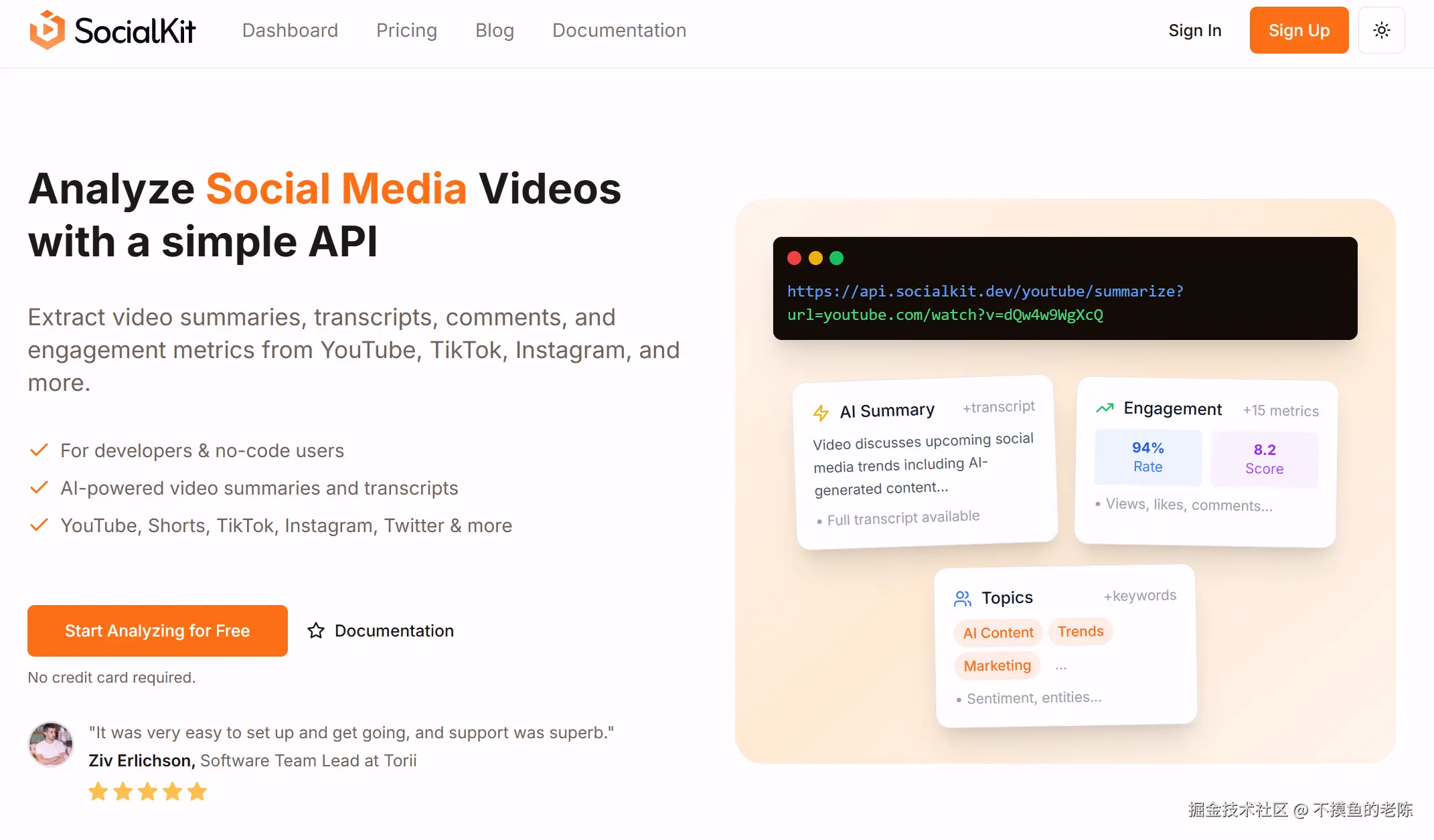Screen dimensions: 1434x840
Task: Open the Dashboard nav item
Action: click(290, 30)
